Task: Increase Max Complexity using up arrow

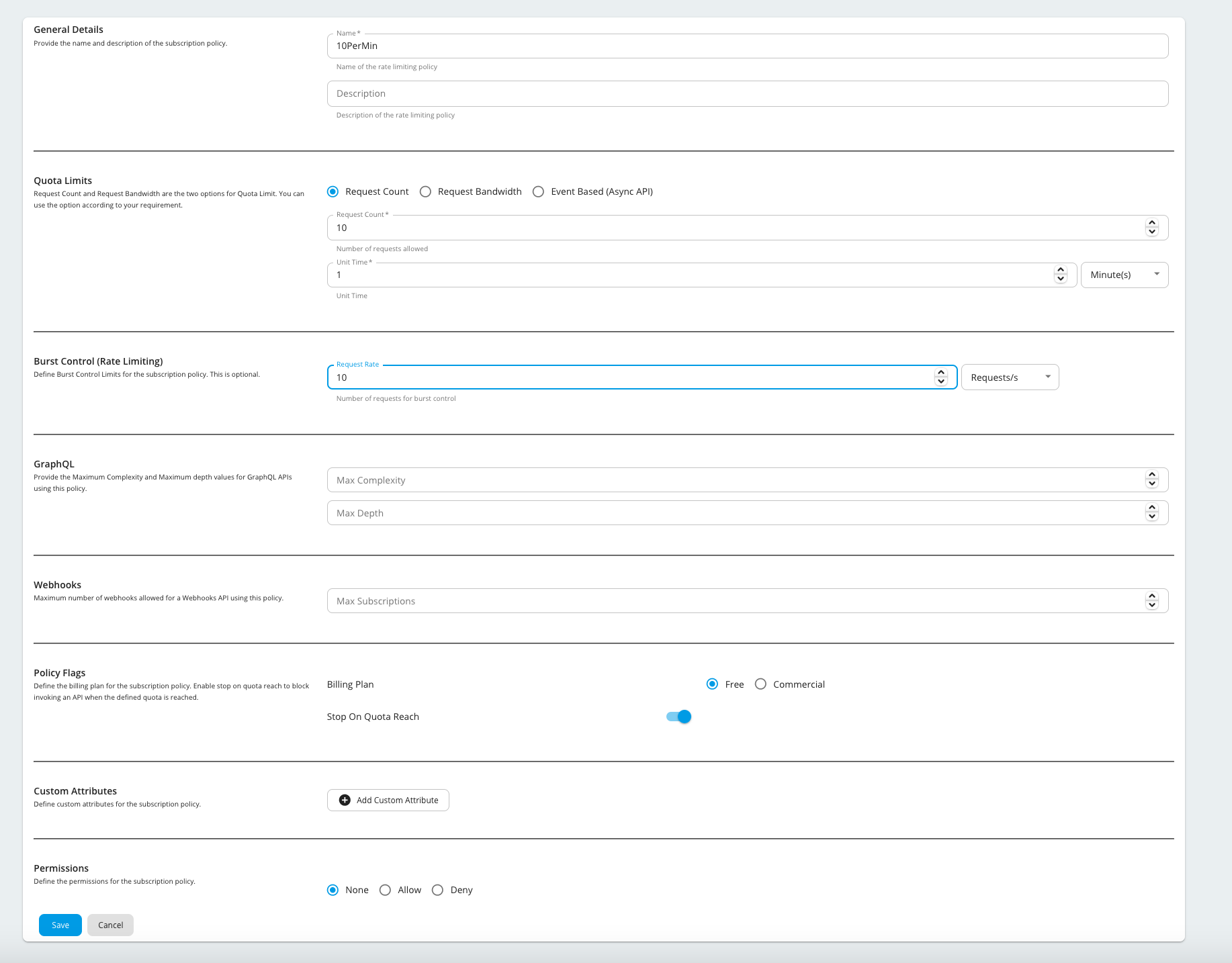Action: (1152, 475)
